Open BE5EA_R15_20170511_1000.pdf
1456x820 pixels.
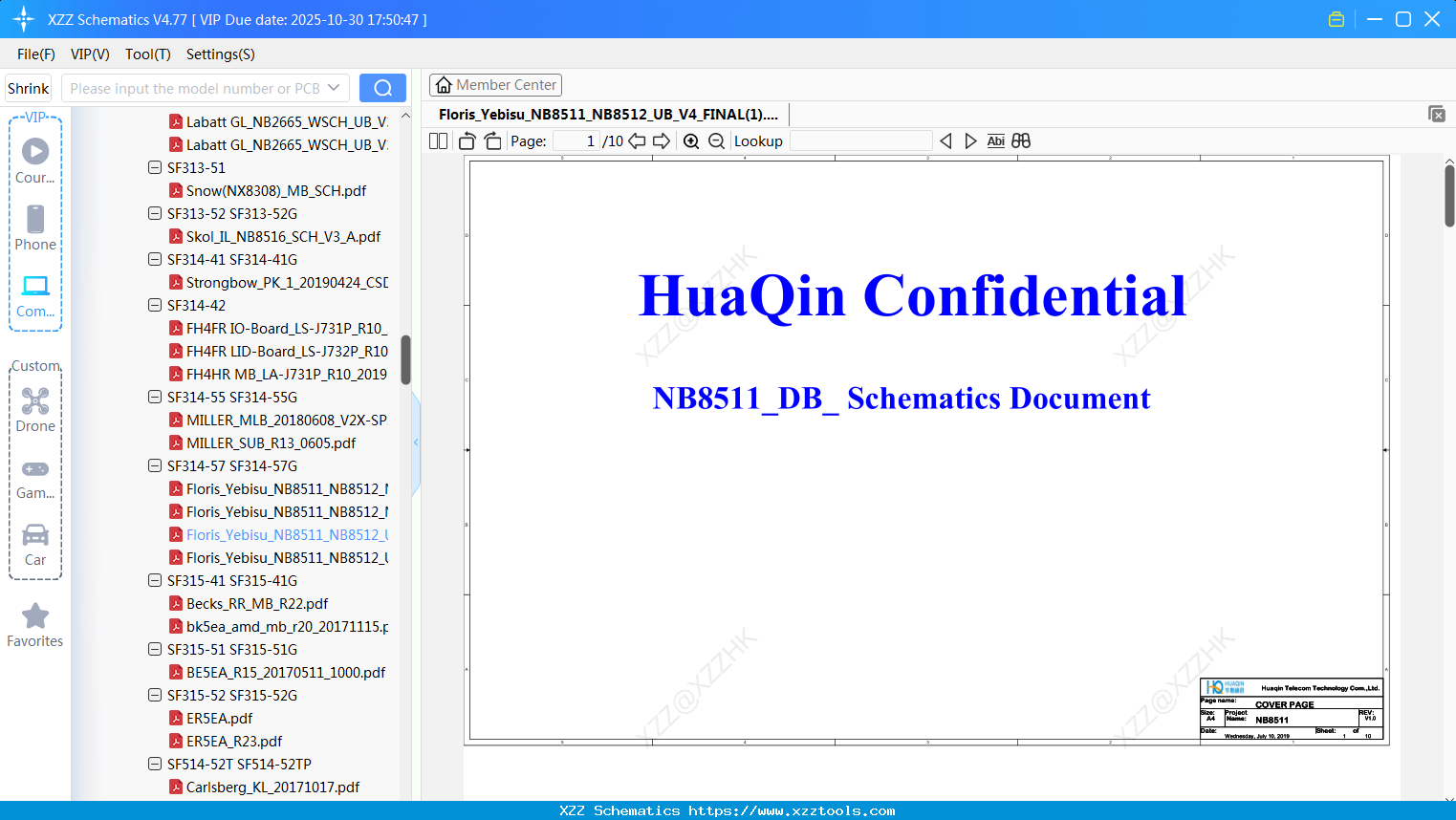pos(286,672)
